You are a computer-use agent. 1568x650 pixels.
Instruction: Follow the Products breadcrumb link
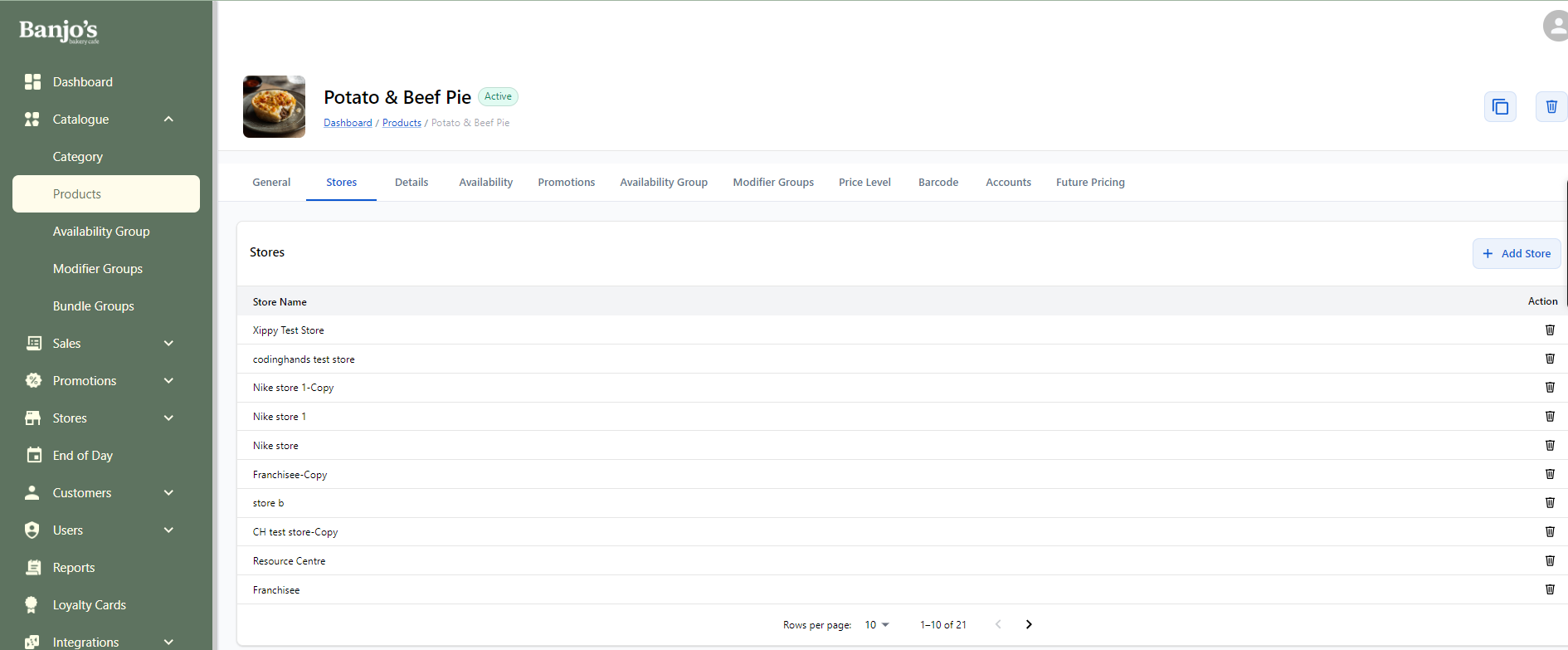click(x=402, y=123)
